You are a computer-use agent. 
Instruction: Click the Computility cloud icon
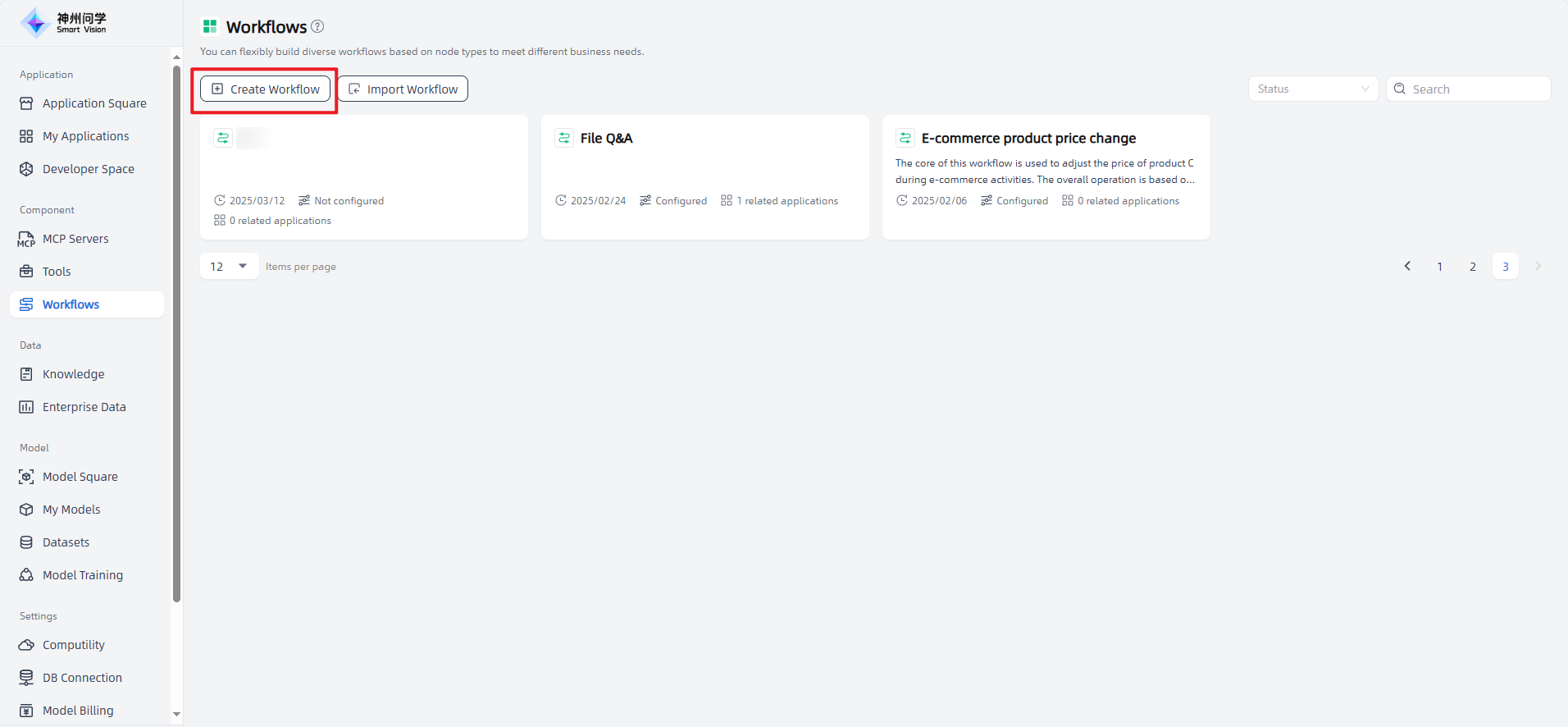pos(26,645)
